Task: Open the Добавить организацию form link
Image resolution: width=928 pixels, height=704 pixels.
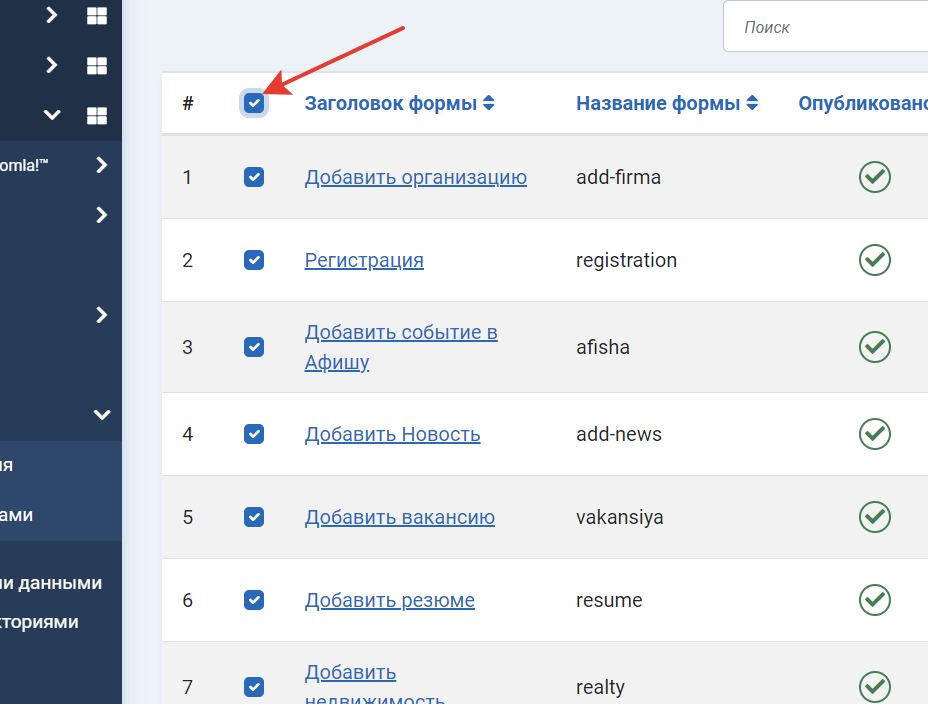Action: click(415, 177)
